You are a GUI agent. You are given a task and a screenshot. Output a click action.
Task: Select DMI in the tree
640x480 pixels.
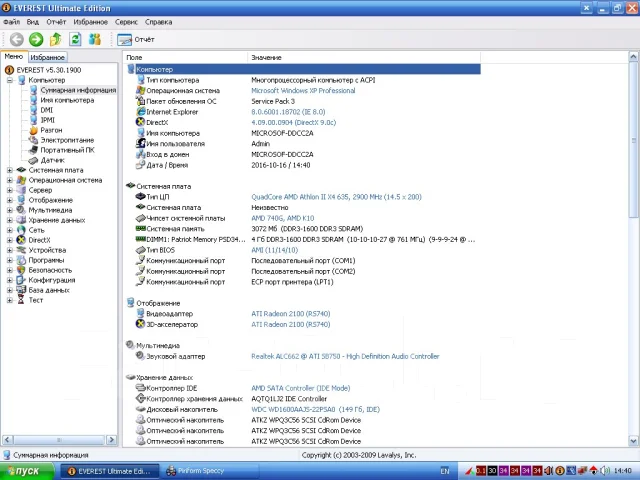47,110
